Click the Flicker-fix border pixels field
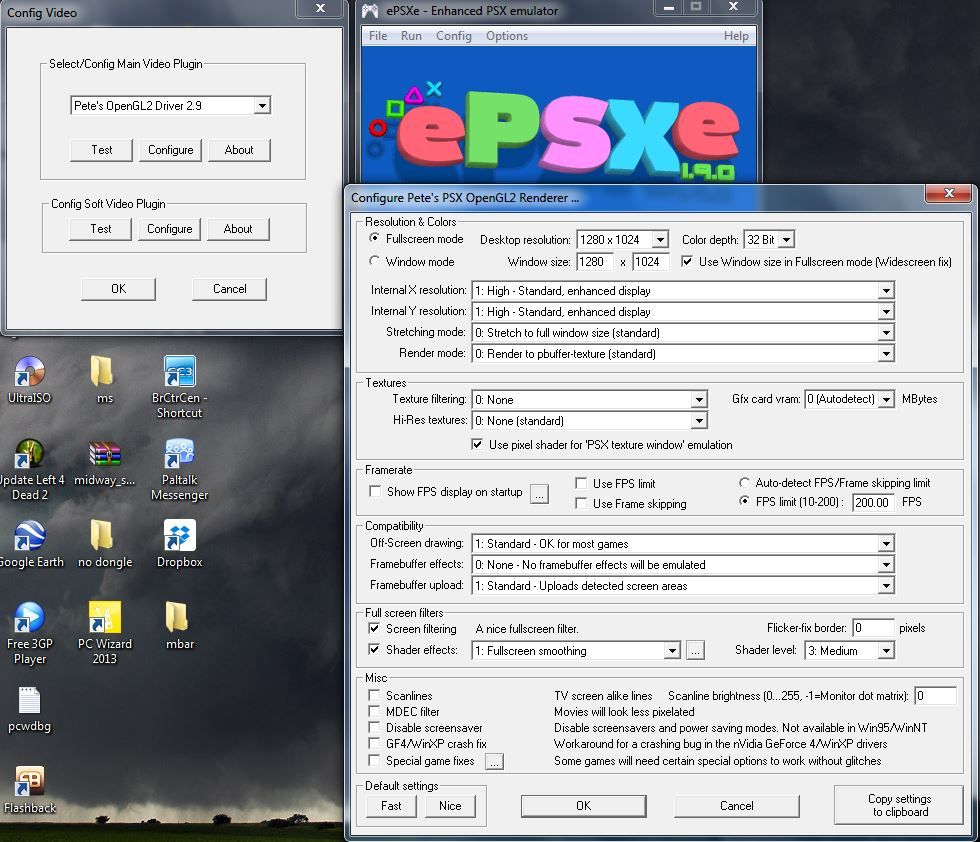The height and width of the screenshot is (842, 980). click(872, 629)
